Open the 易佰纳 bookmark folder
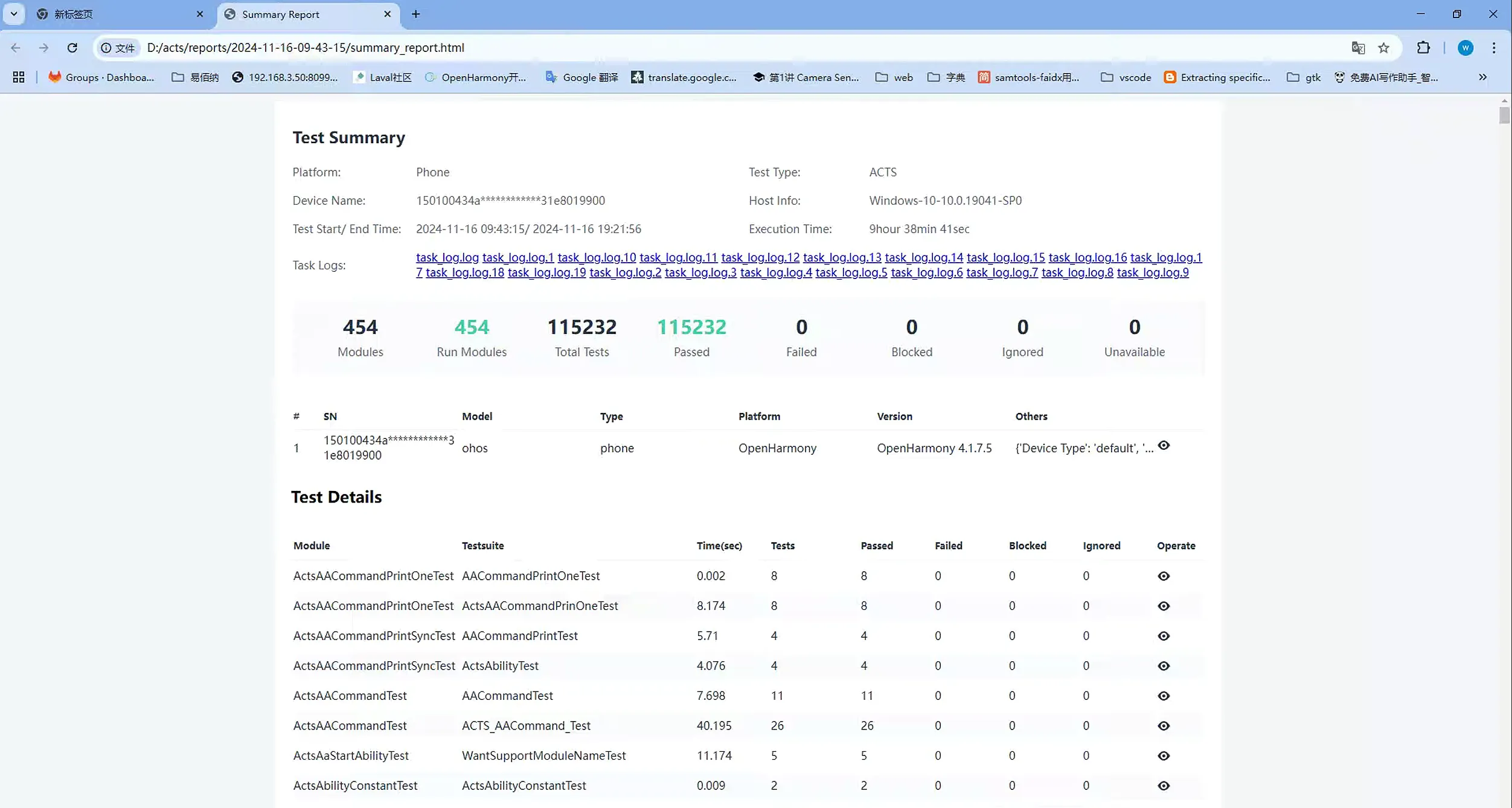This screenshot has height=808, width=1512. [x=195, y=77]
